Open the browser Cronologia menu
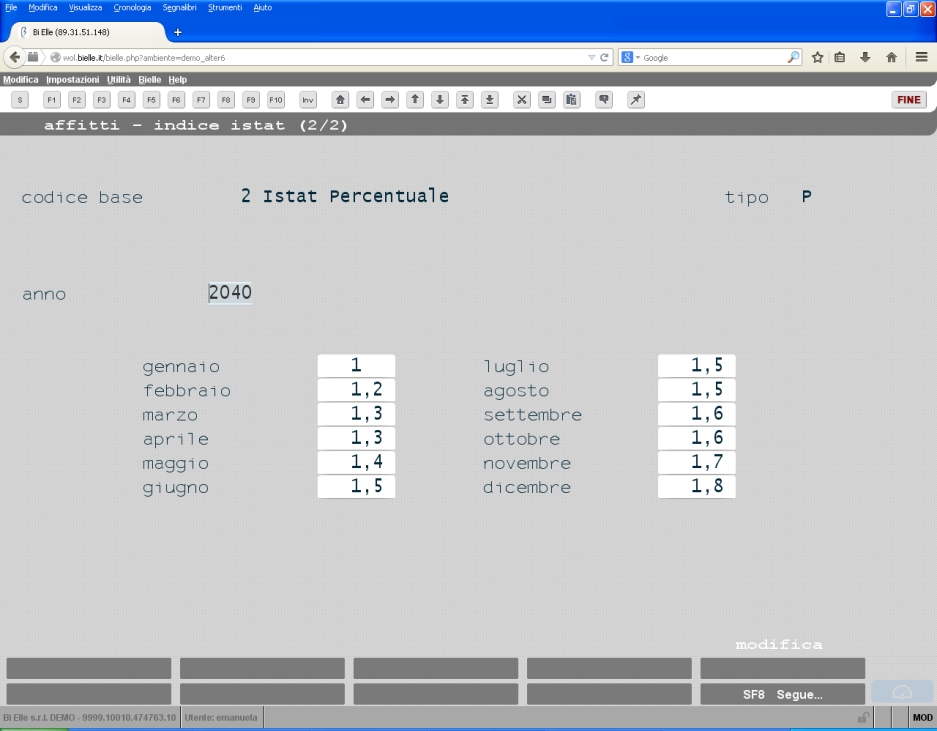 coord(132,8)
